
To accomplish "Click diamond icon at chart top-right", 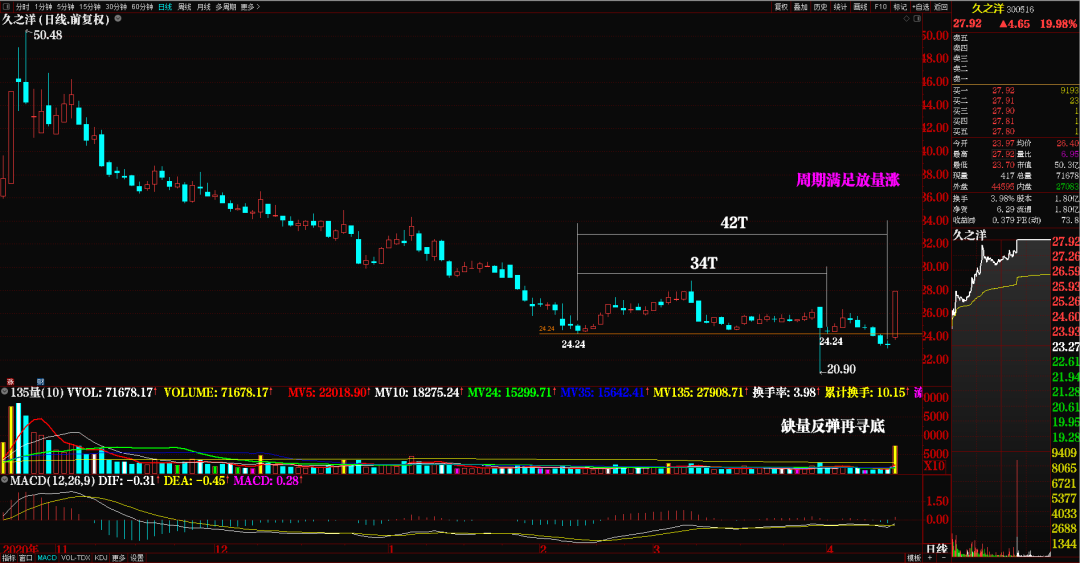I will click(x=906, y=19).
